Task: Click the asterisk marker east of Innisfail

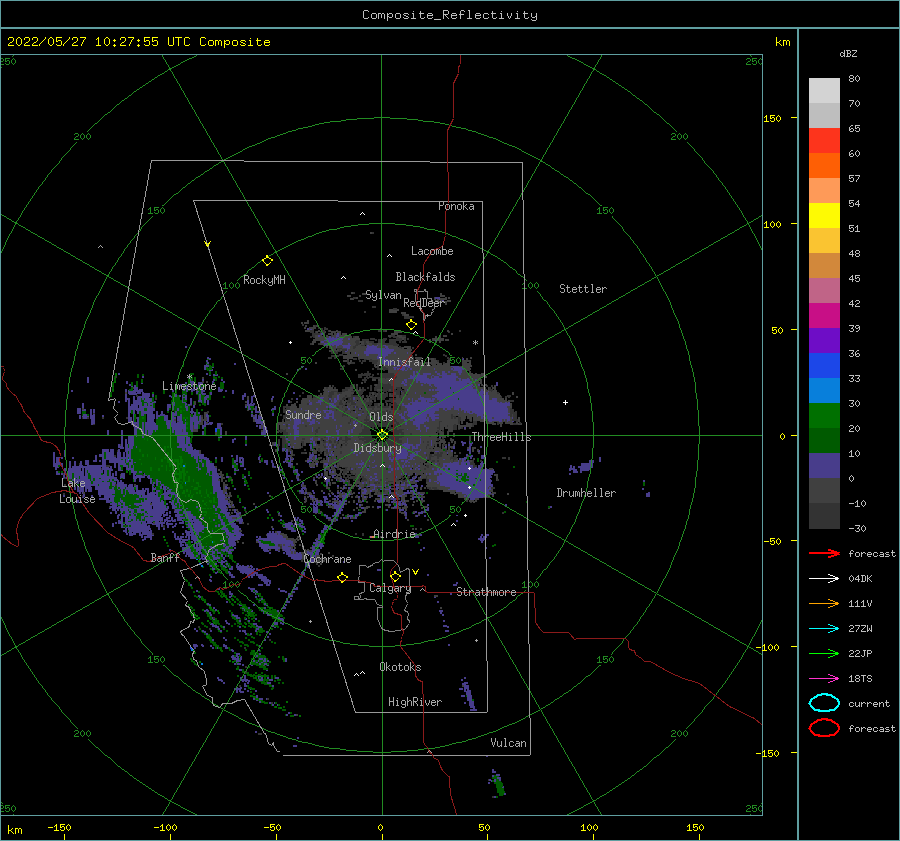Action: pyautogui.click(x=475, y=343)
